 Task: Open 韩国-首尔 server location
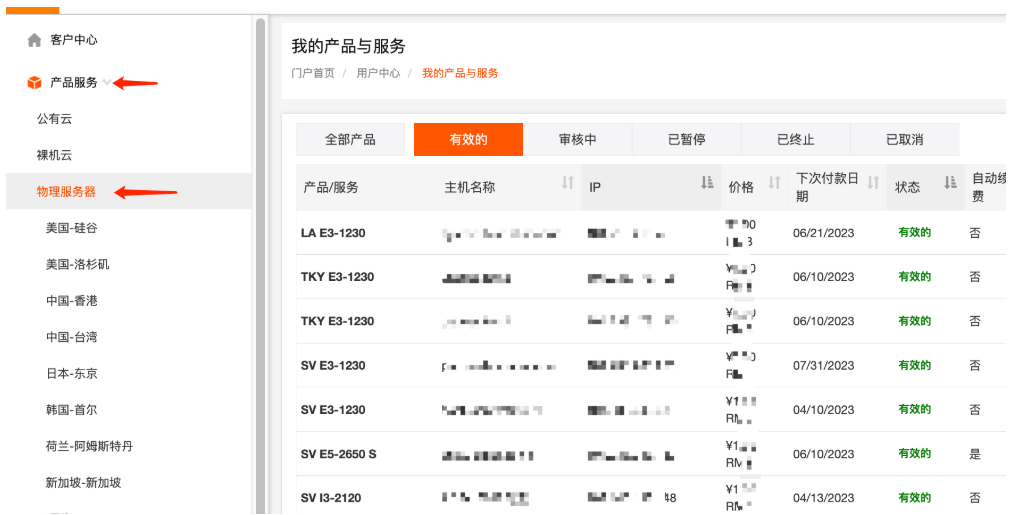pyautogui.click(x=71, y=410)
